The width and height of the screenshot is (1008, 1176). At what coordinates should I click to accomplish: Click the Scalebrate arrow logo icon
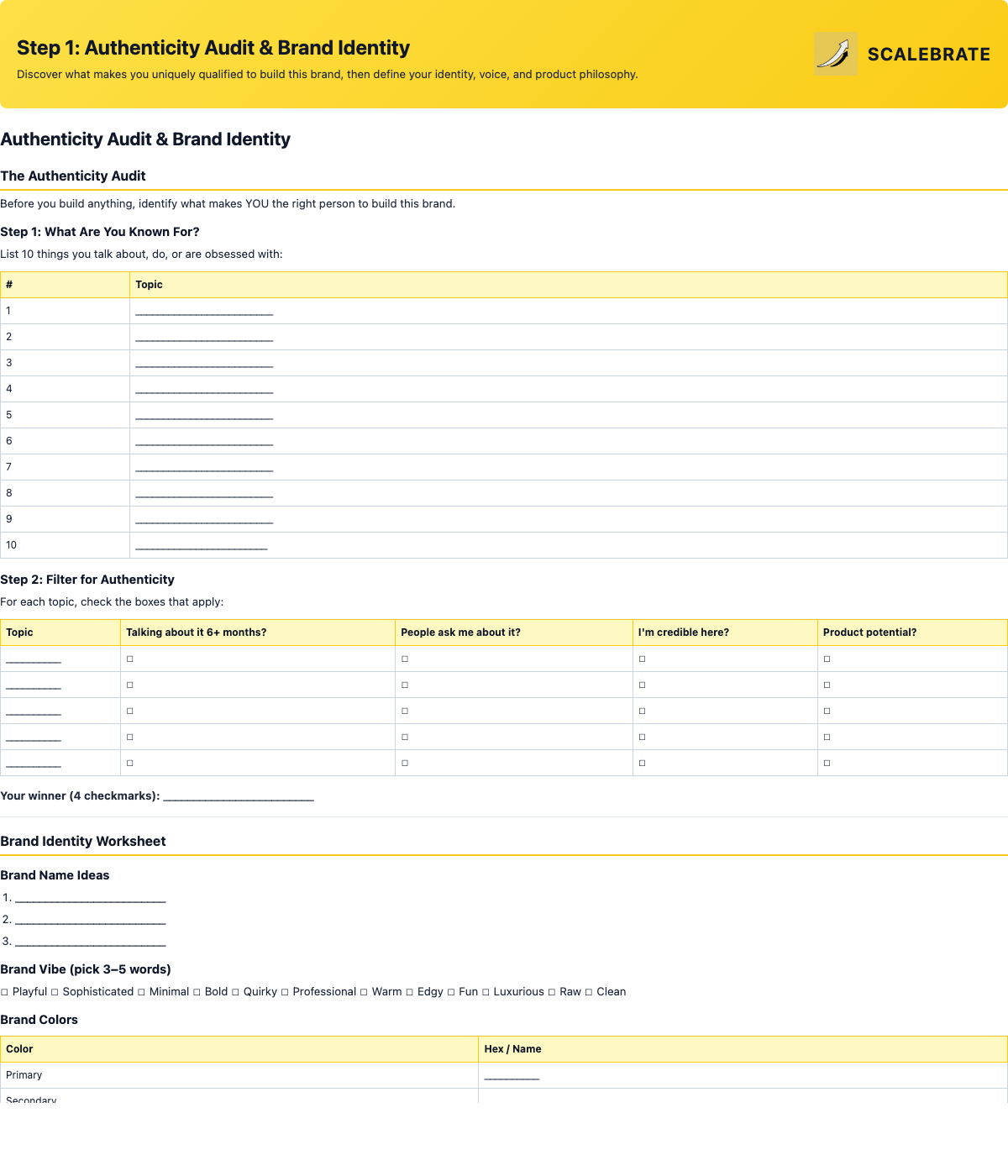[836, 54]
